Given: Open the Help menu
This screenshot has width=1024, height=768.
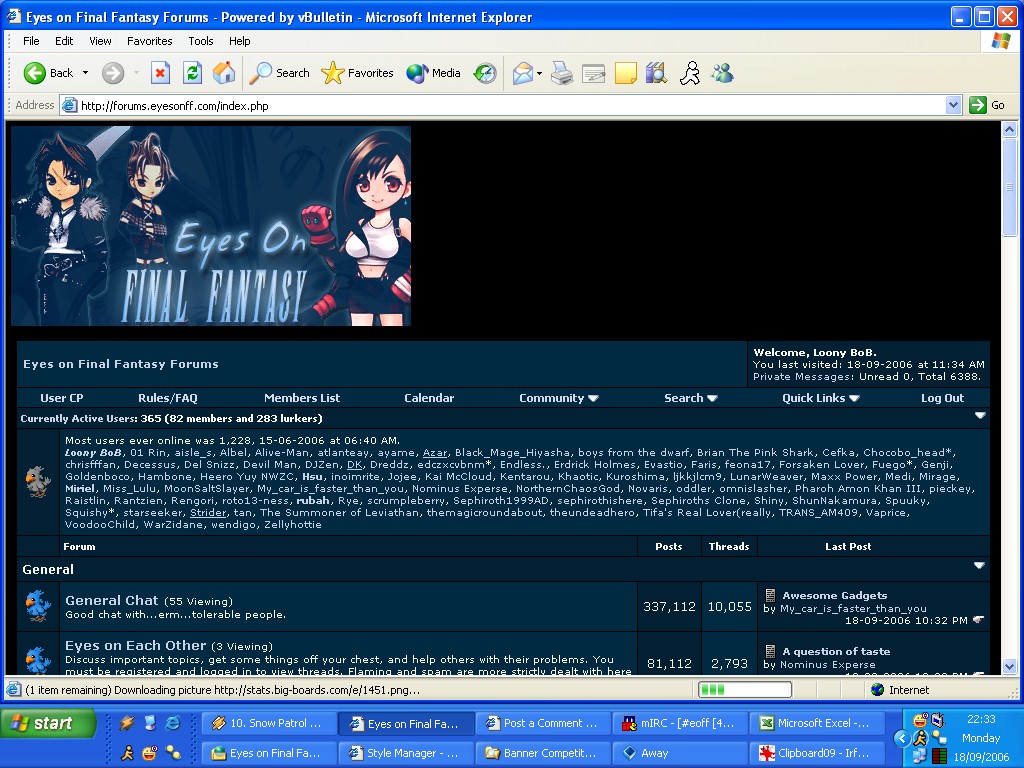Looking at the screenshot, I should (x=239, y=40).
